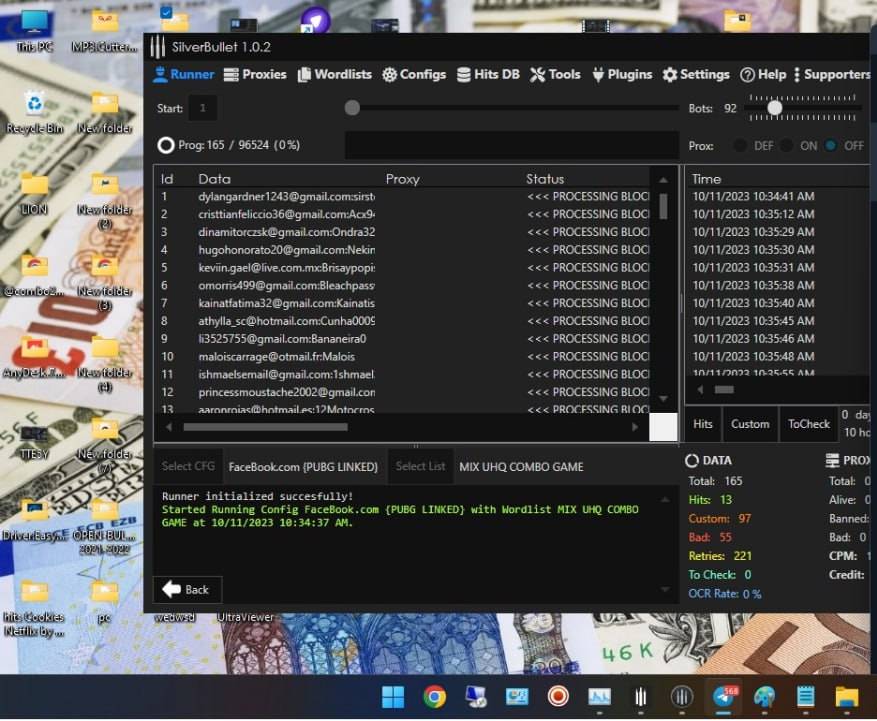Open the Hits DB tab
Screen dimensions: 877x721
(x=488, y=74)
